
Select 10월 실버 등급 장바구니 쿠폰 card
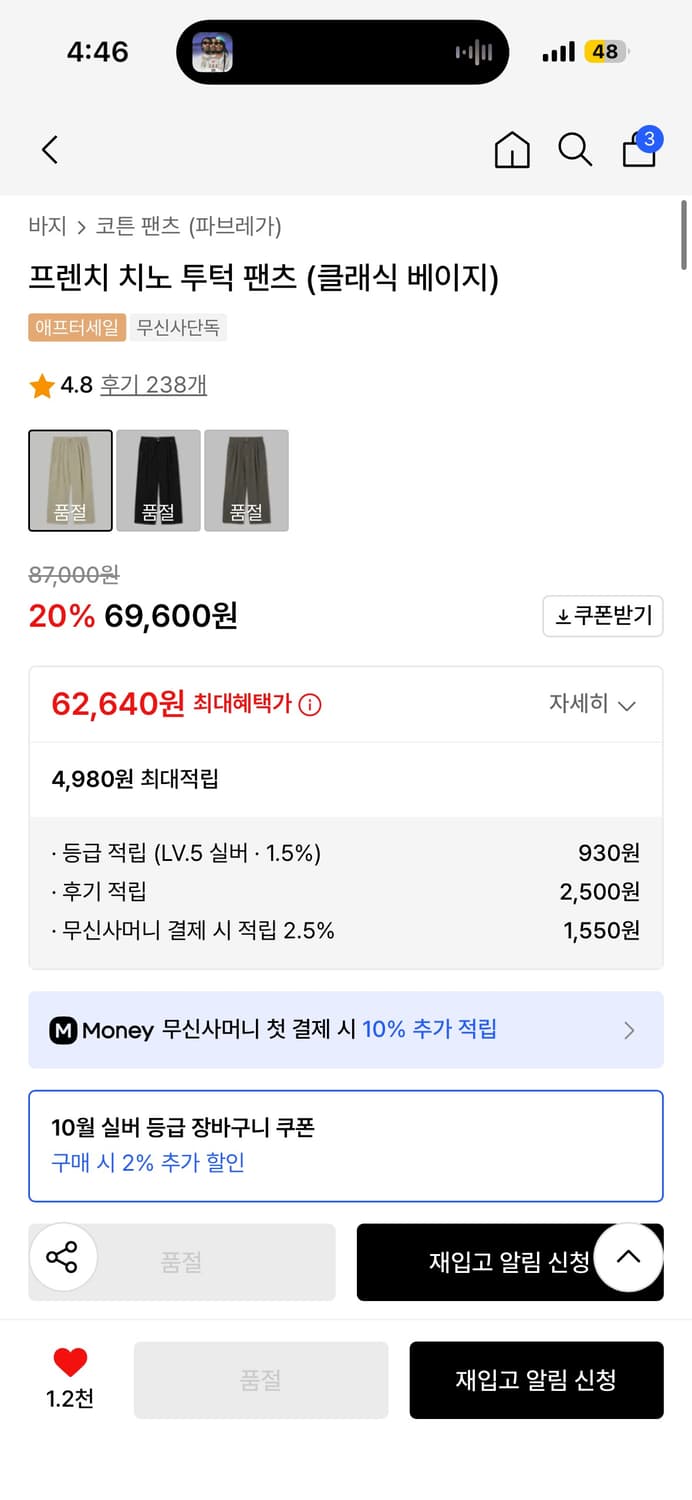(345, 1145)
